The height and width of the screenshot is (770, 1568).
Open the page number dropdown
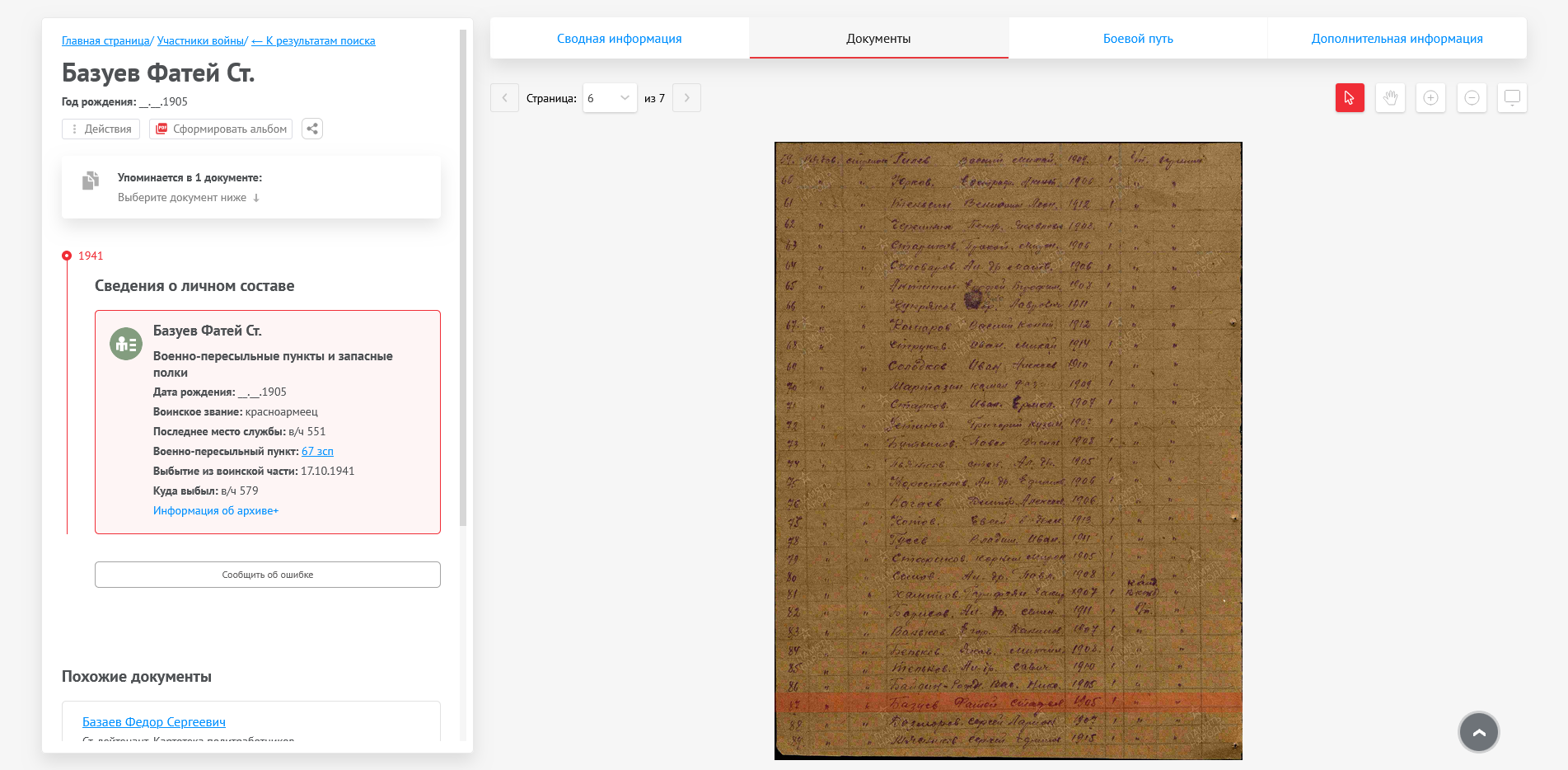tap(609, 98)
